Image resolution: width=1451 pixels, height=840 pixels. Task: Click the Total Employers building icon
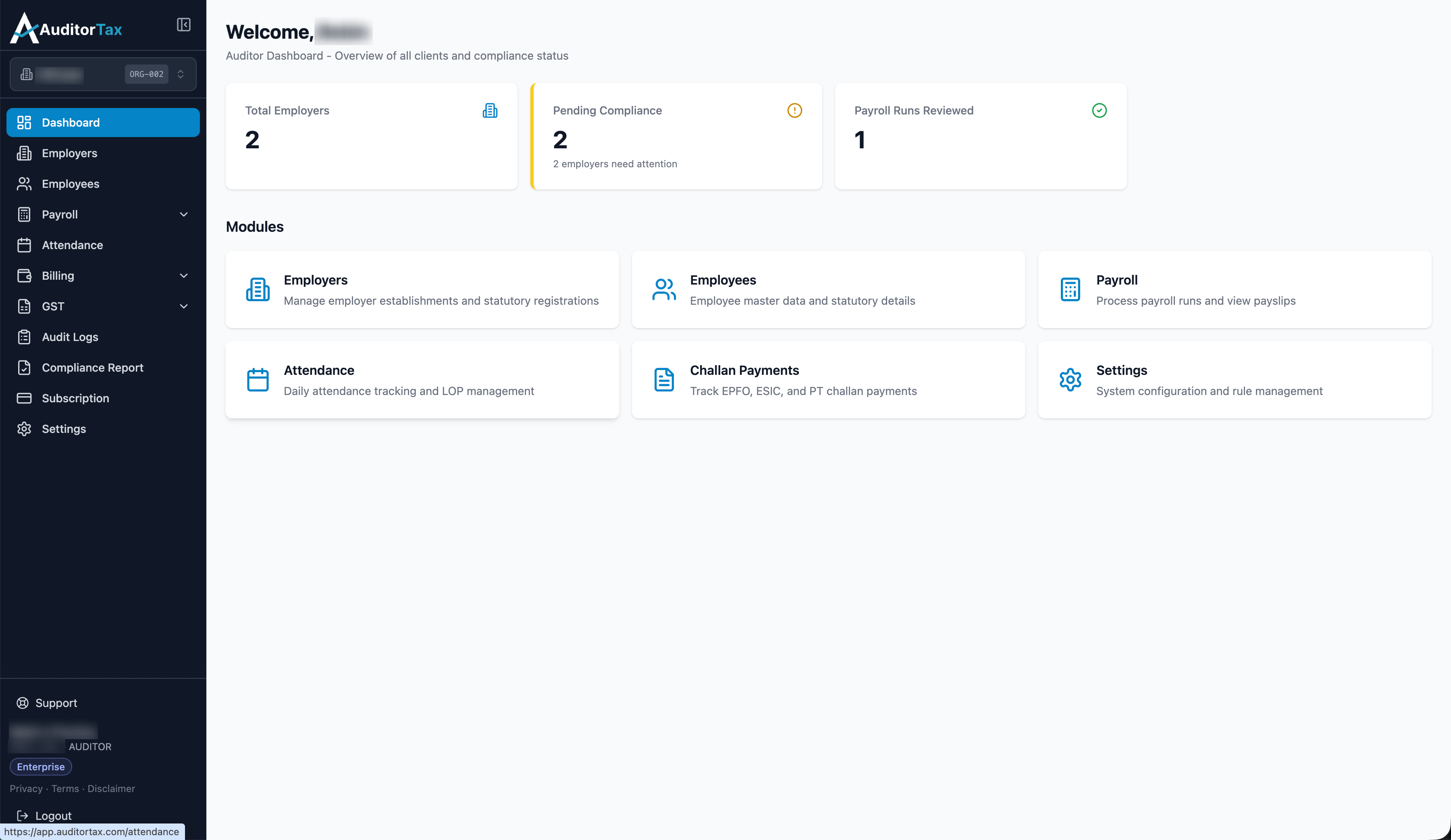point(490,110)
